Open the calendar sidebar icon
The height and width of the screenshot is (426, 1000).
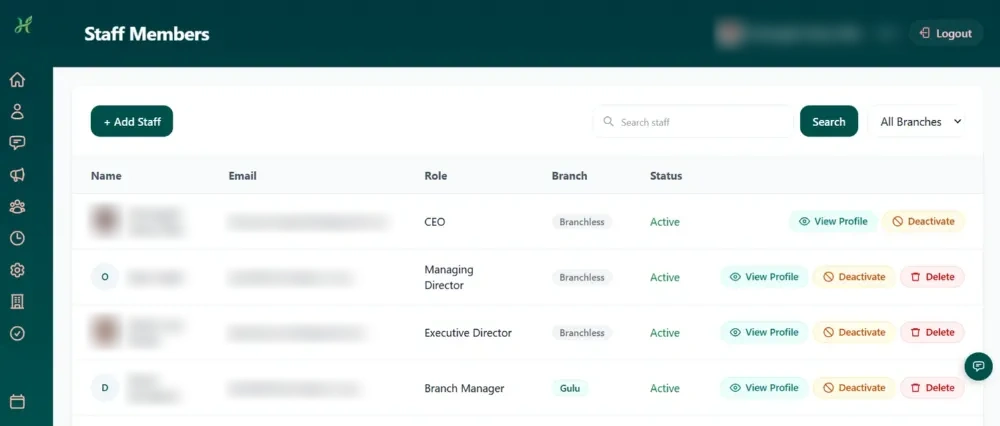17,401
